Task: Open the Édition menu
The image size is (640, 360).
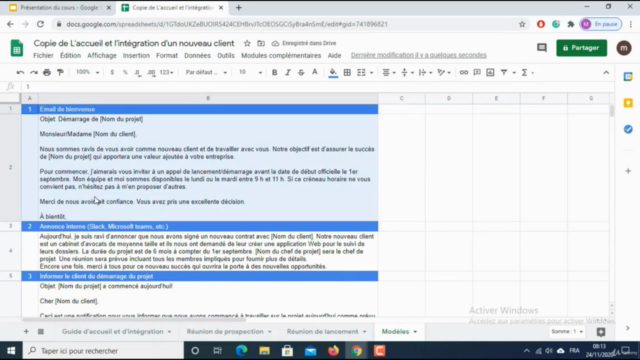Action: (70, 56)
